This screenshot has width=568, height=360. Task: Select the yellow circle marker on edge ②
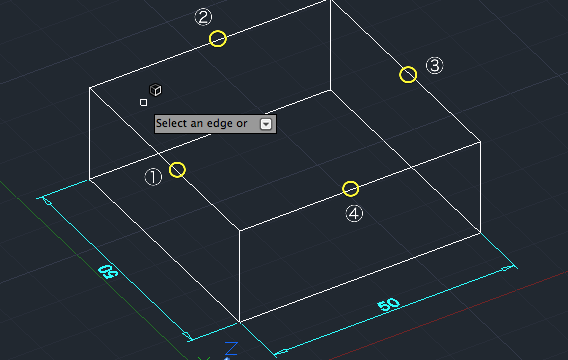218,38
